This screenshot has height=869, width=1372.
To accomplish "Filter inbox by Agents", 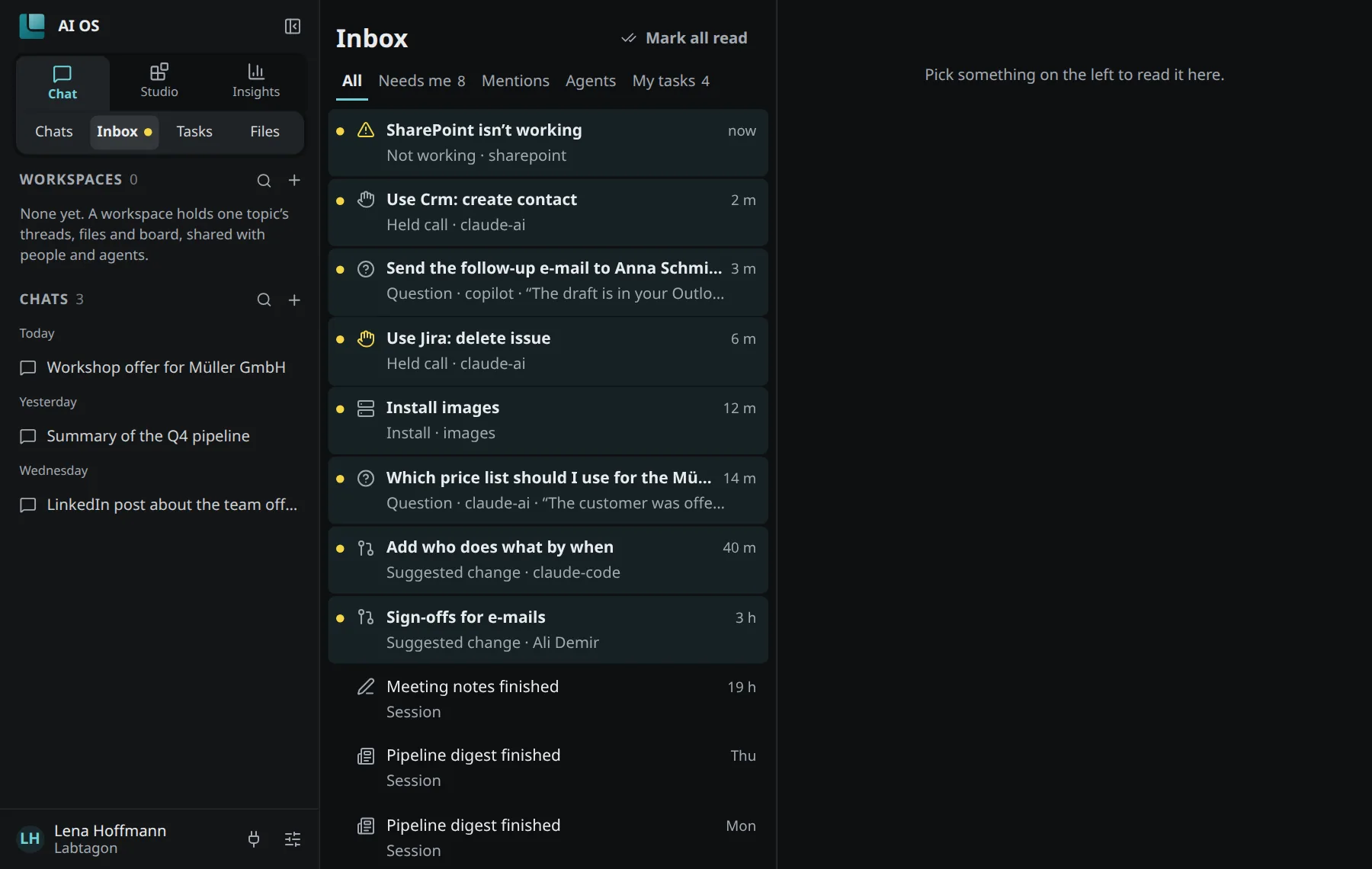I will click(x=591, y=81).
